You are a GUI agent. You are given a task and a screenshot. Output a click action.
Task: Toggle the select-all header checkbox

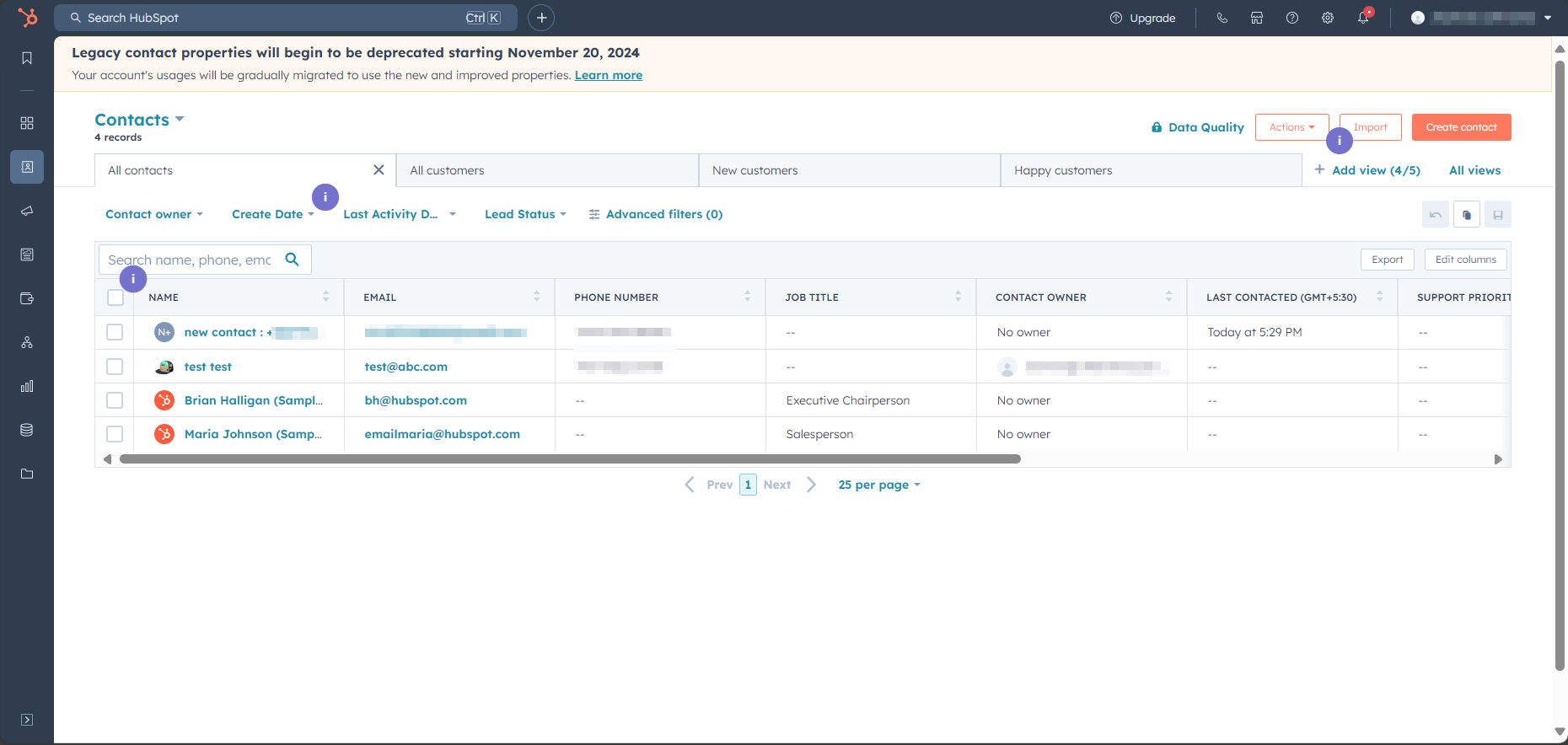click(x=115, y=297)
